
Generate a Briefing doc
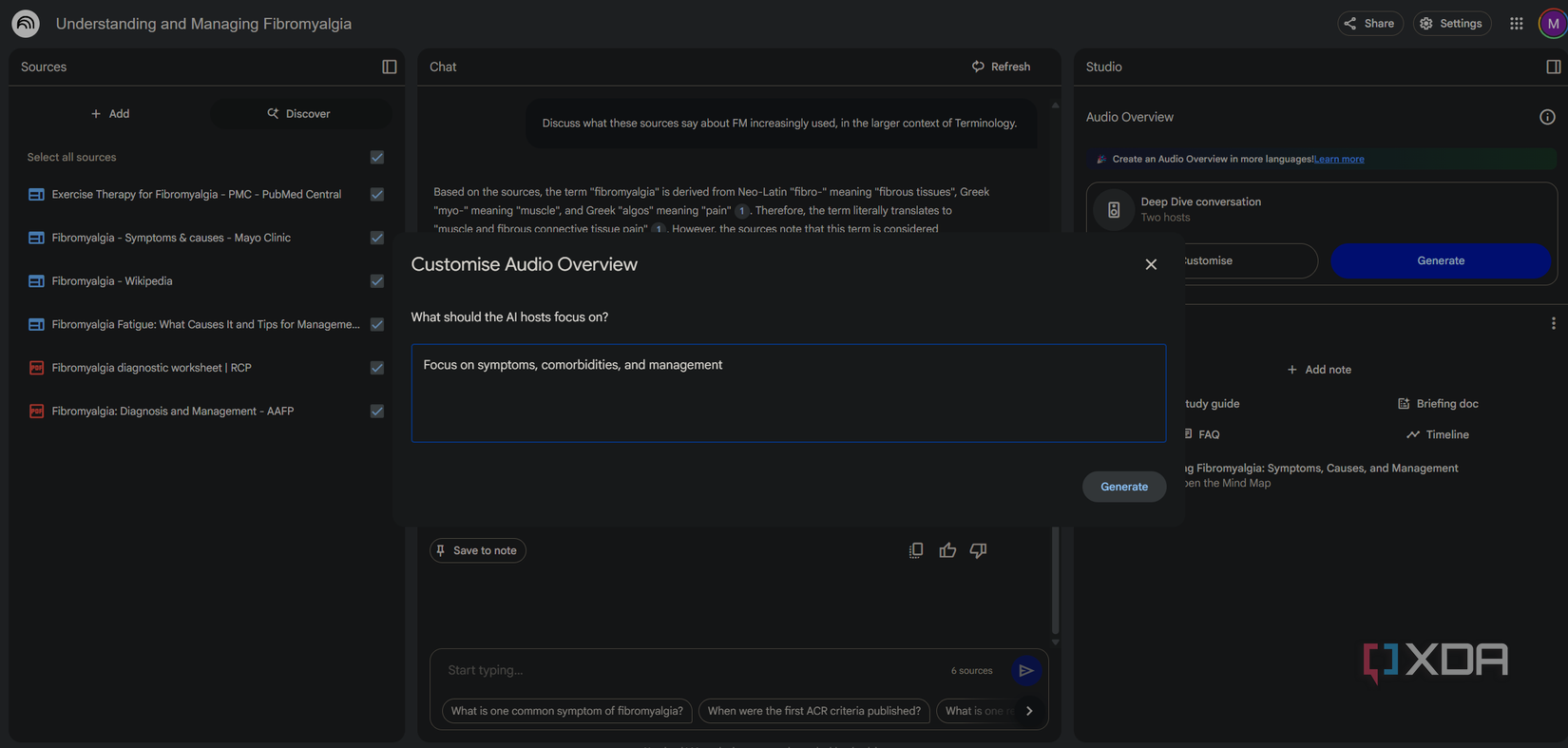tap(1438, 404)
